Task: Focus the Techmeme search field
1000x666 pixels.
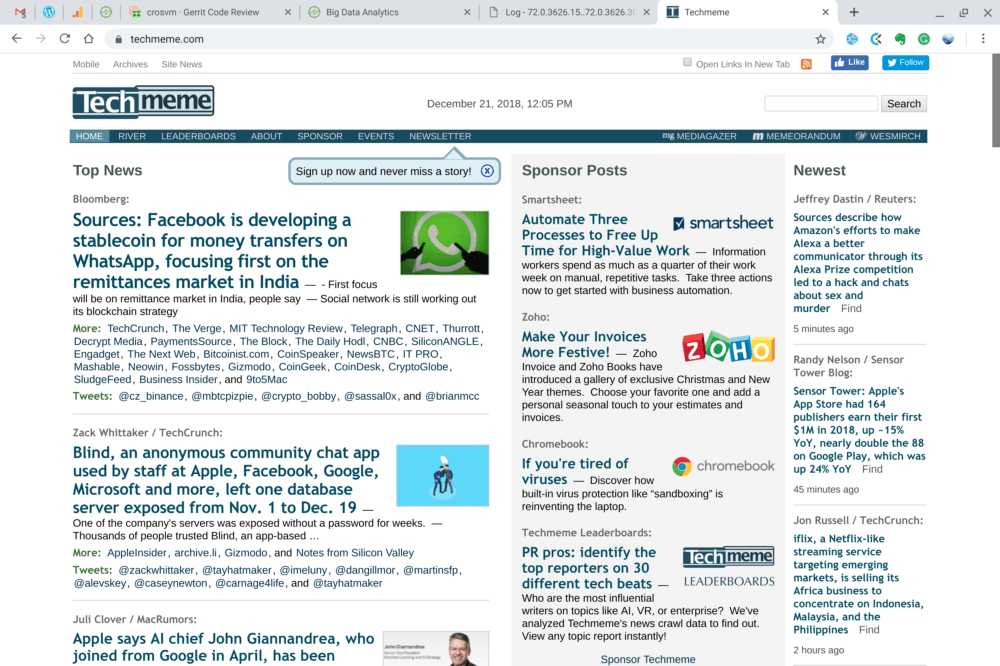Action: [x=821, y=104]
